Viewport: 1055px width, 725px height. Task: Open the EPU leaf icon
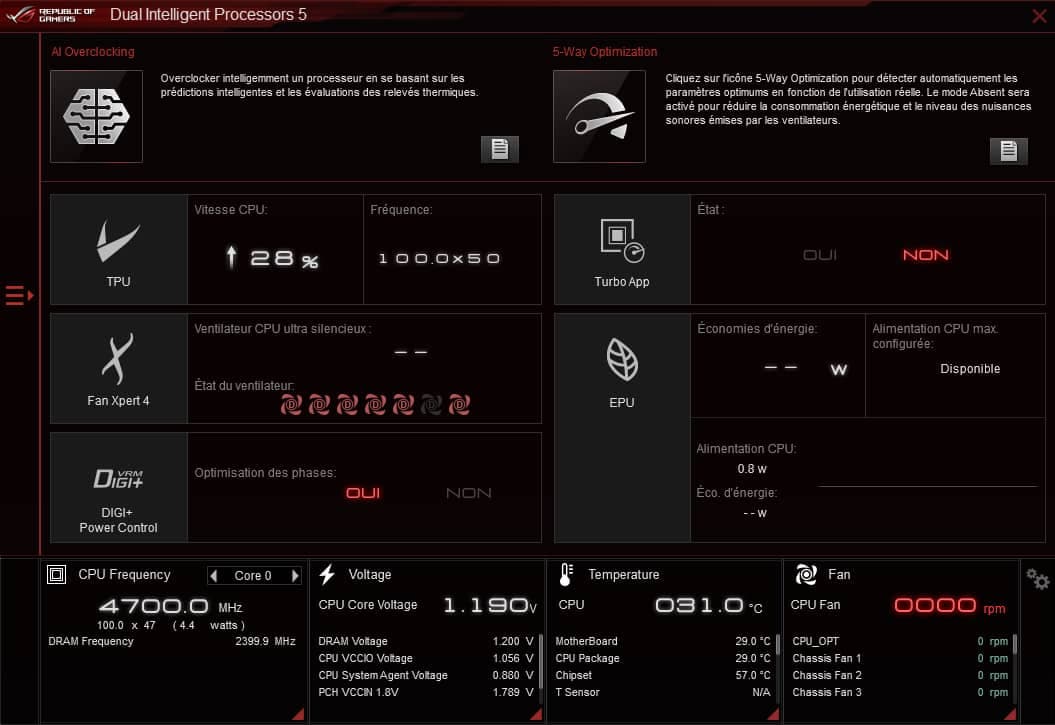pyautogui.click(x=622, y=368)
